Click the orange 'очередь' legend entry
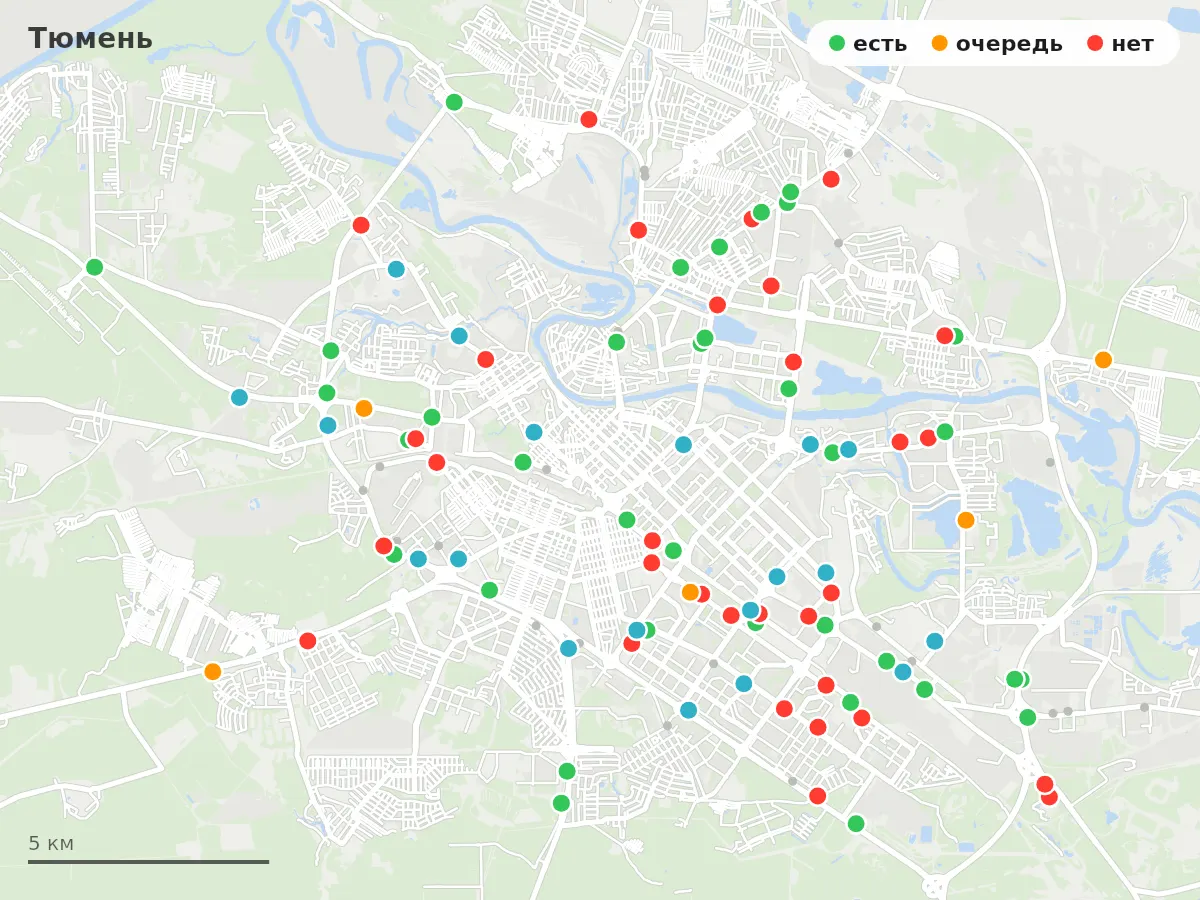 click(x=997, y=44)
